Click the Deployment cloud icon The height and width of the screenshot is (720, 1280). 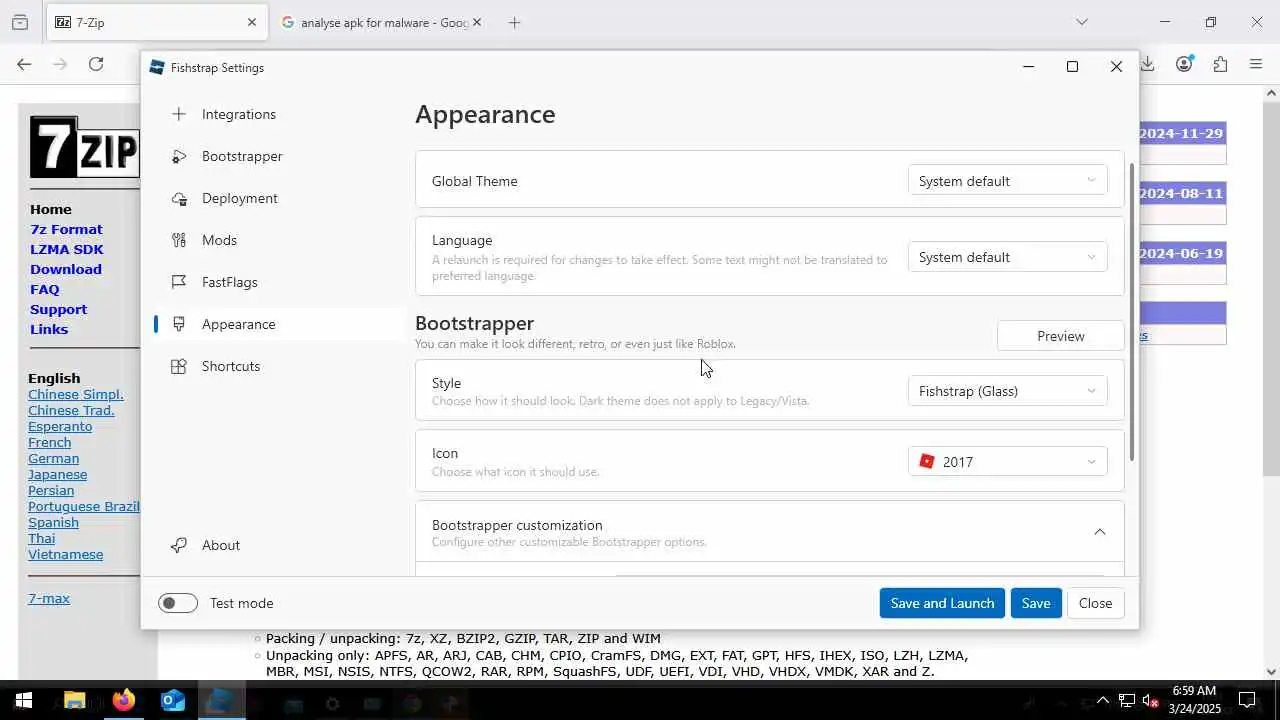pos(179,198)
